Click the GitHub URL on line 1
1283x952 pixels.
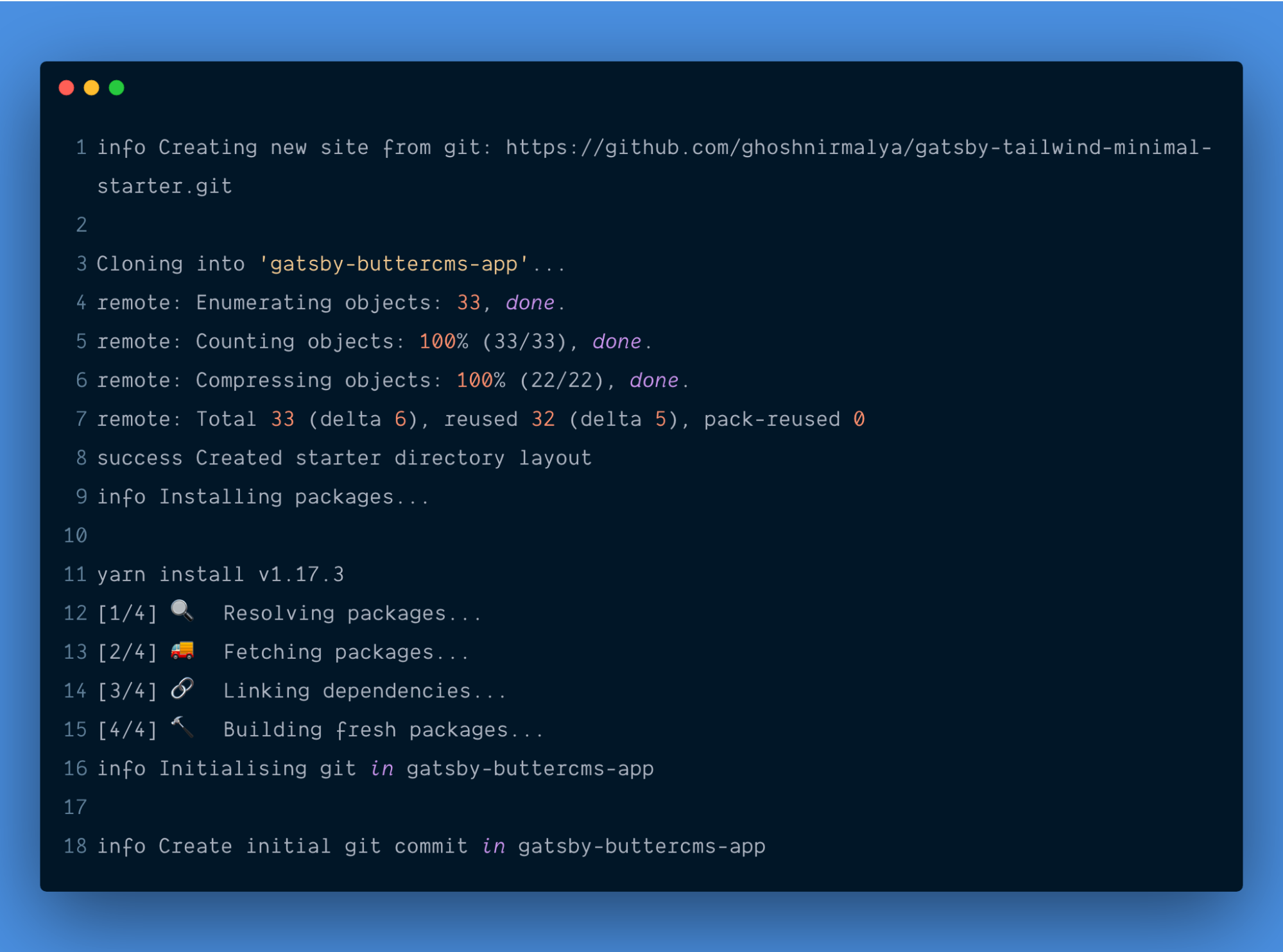pos(859,148)
